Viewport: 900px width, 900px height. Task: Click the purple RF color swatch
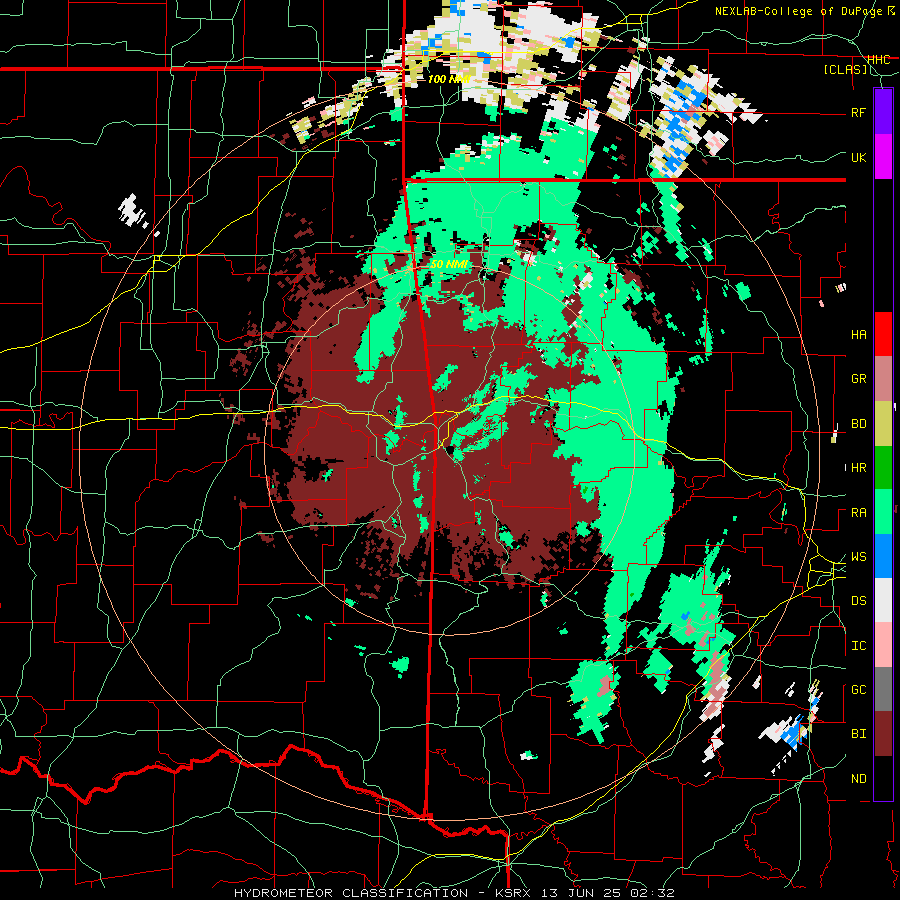(x=883, y=112)
